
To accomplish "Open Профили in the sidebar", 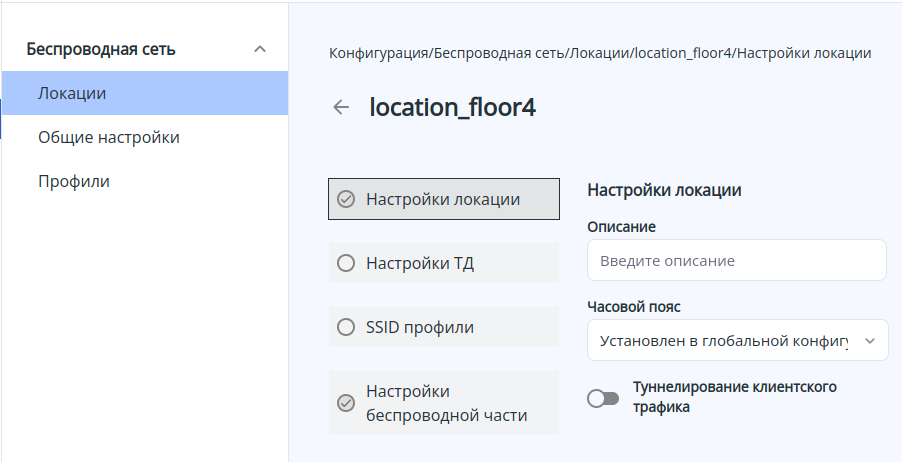I will (74, 181).
